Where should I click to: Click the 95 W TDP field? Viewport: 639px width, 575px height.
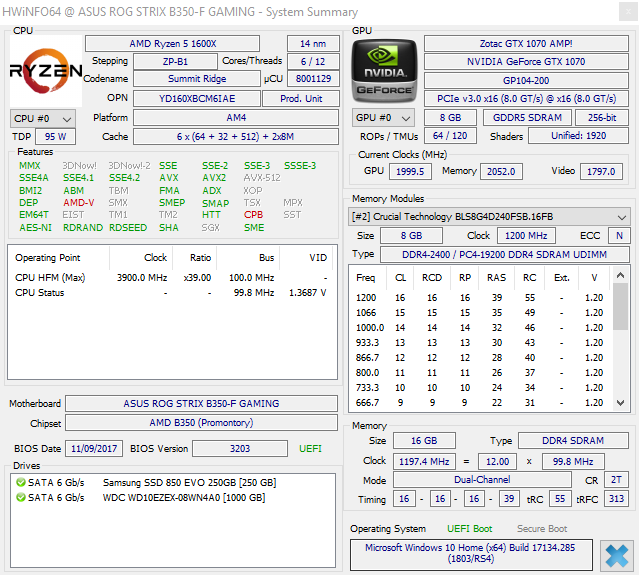coord(55,137)
